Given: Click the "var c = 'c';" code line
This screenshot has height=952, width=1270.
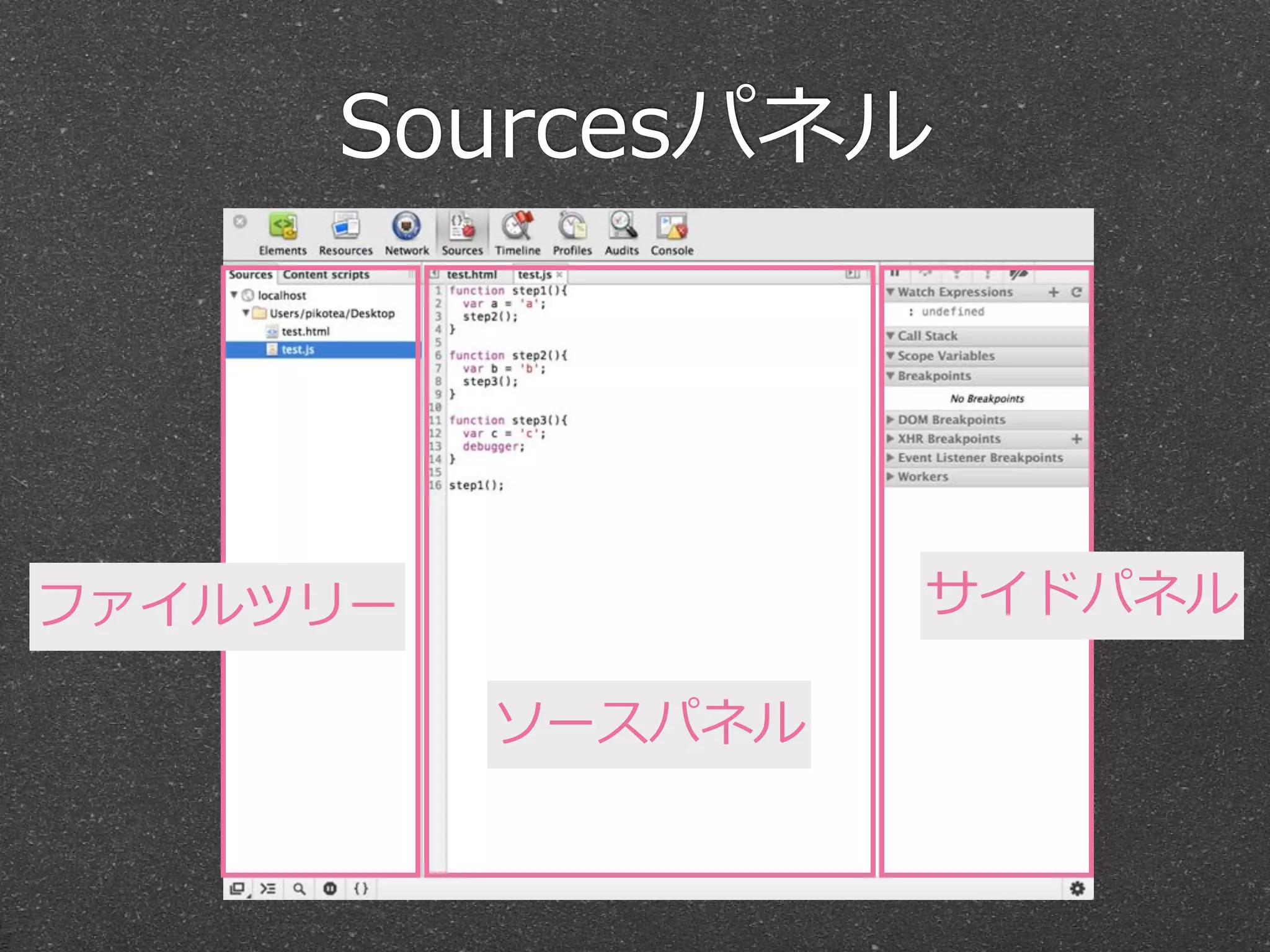Looking at the screenshot, I should (504, 433).
